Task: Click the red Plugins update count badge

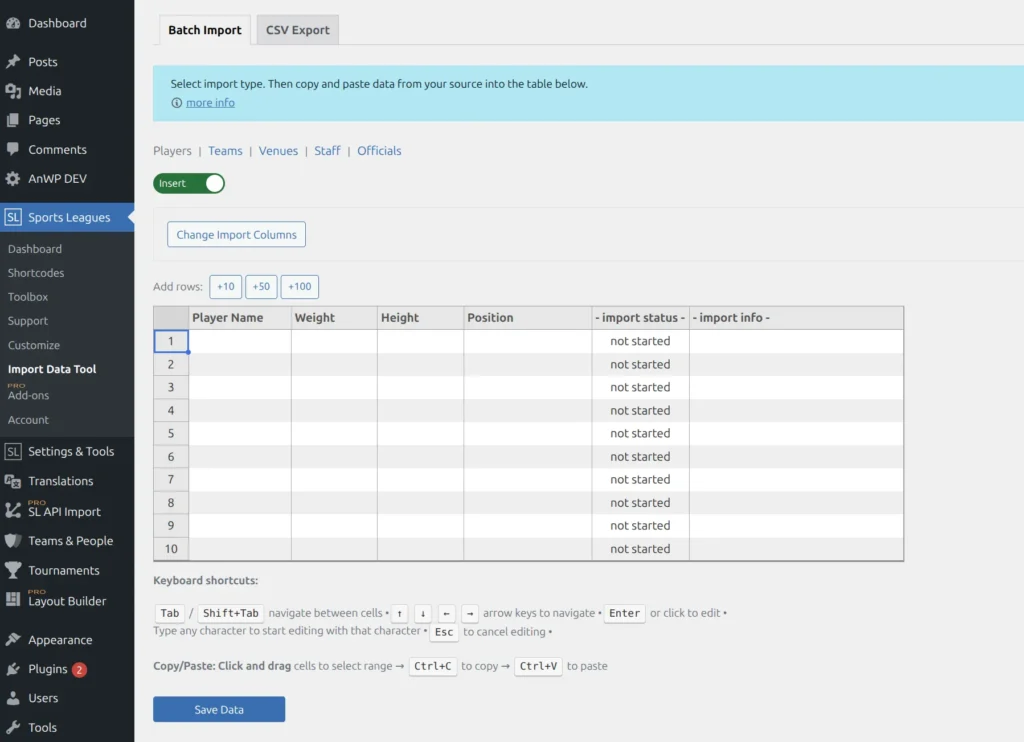Action: 79,669
